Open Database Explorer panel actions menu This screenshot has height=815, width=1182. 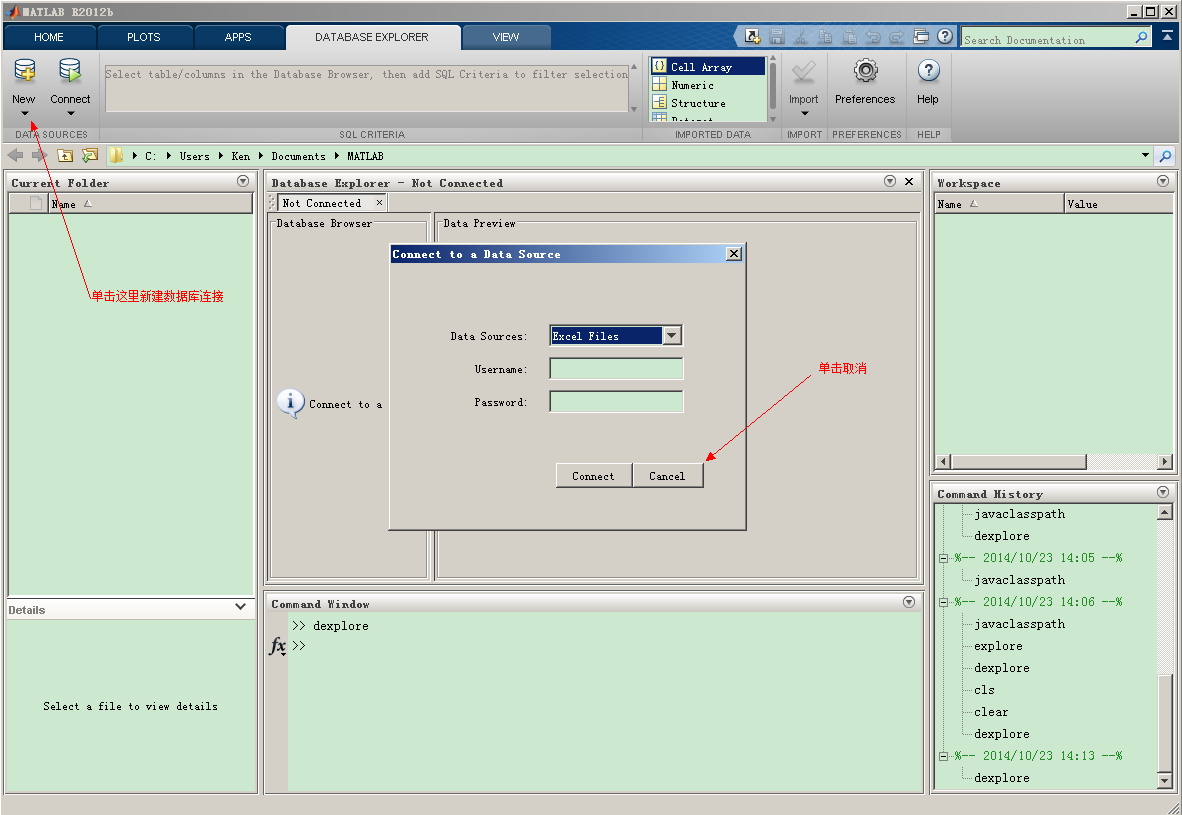click(890, 181)
